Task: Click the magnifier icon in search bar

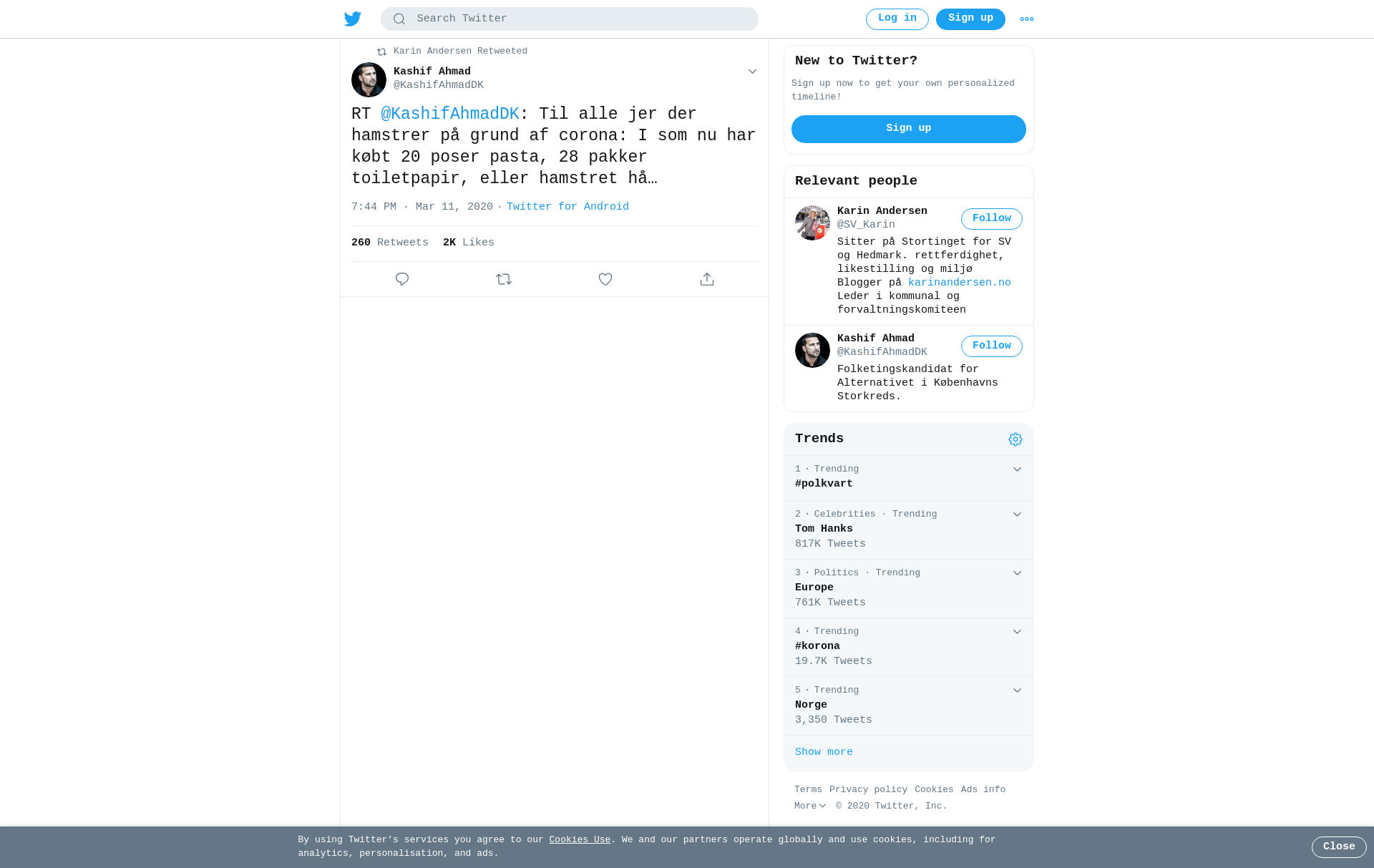Action: tap(399, 19)
